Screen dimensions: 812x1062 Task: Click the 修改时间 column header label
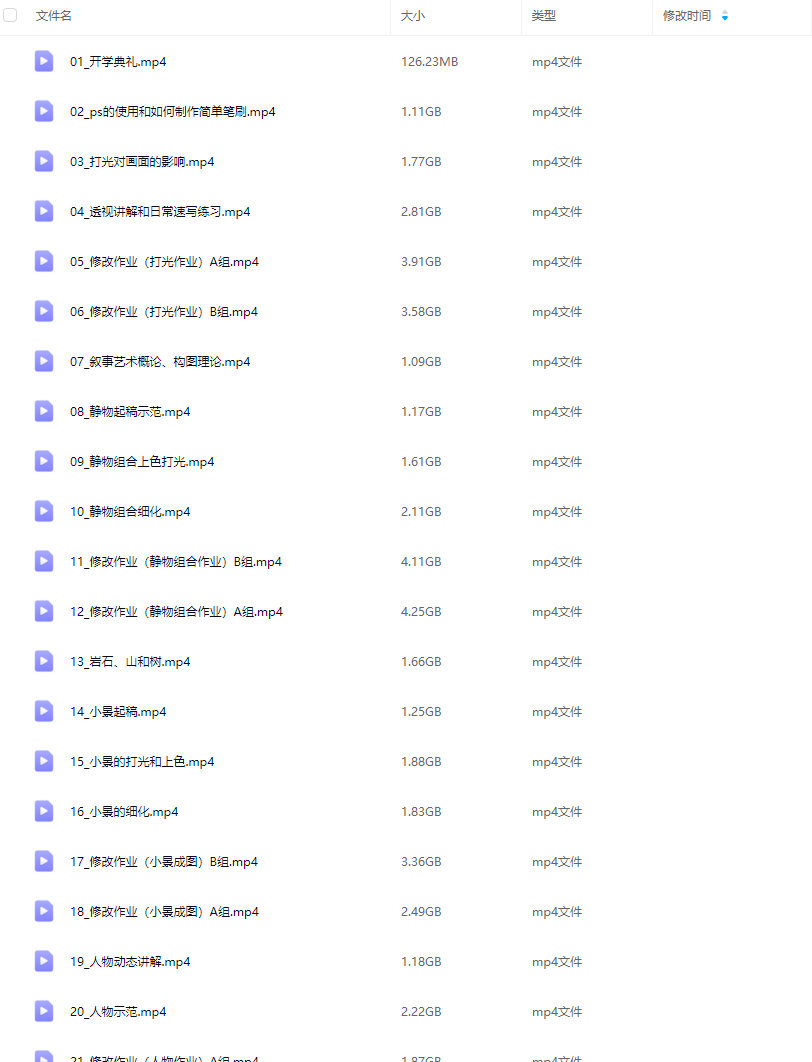point(687,16)
